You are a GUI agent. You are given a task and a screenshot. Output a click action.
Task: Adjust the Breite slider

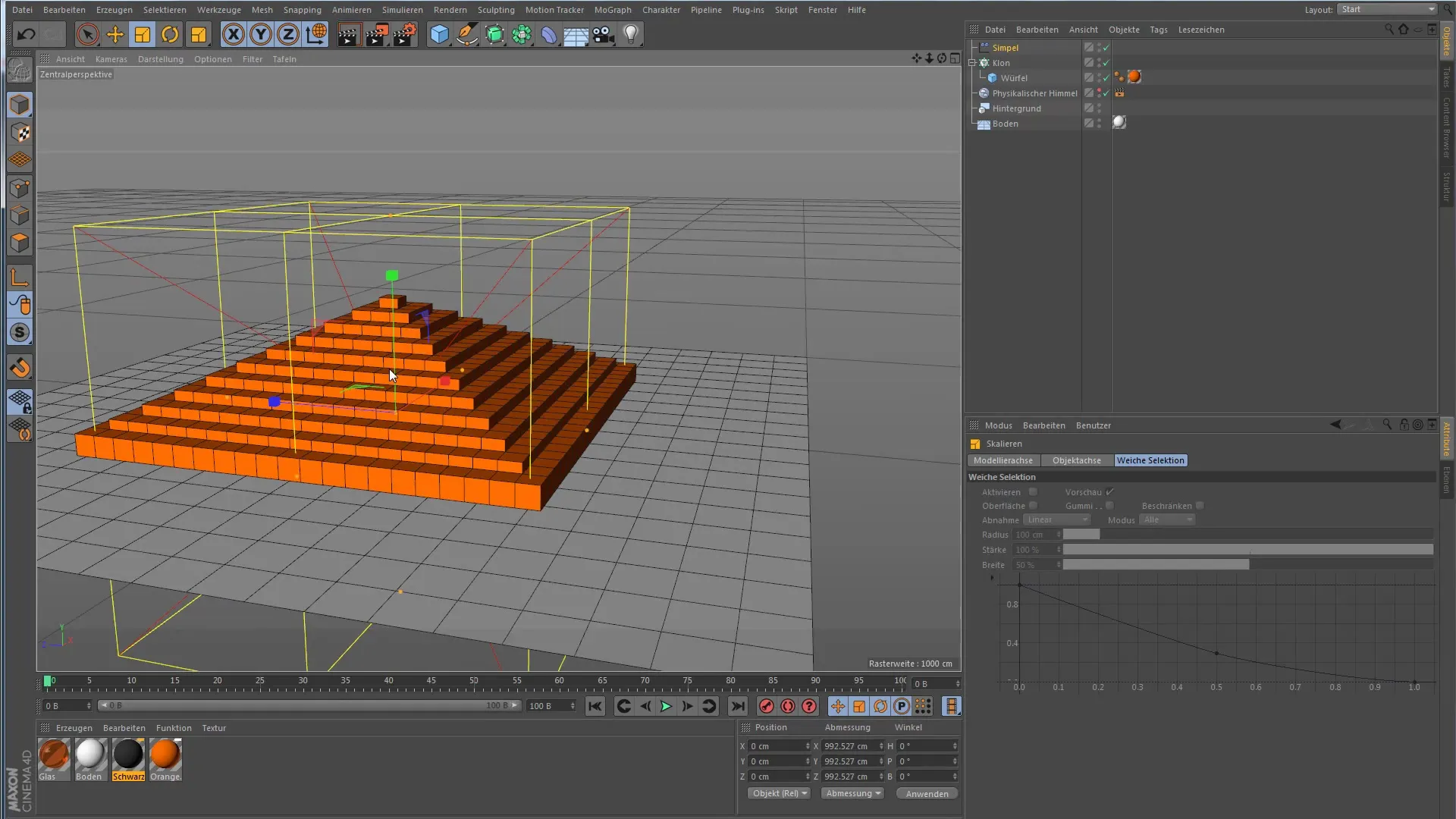click(x=1247, y=565)
